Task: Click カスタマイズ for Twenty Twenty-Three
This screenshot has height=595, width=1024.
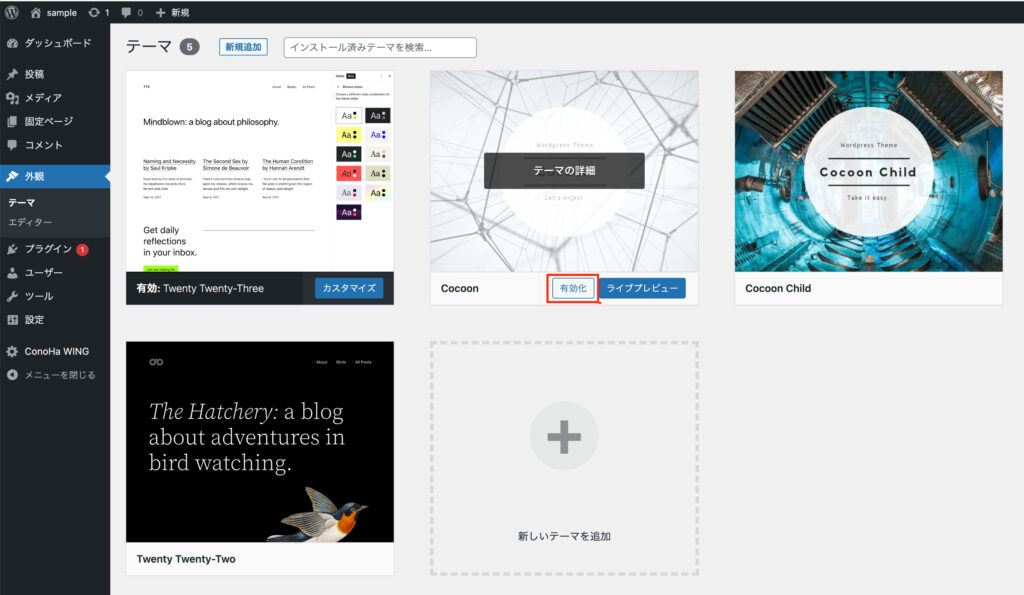Action: coord(349,288)
